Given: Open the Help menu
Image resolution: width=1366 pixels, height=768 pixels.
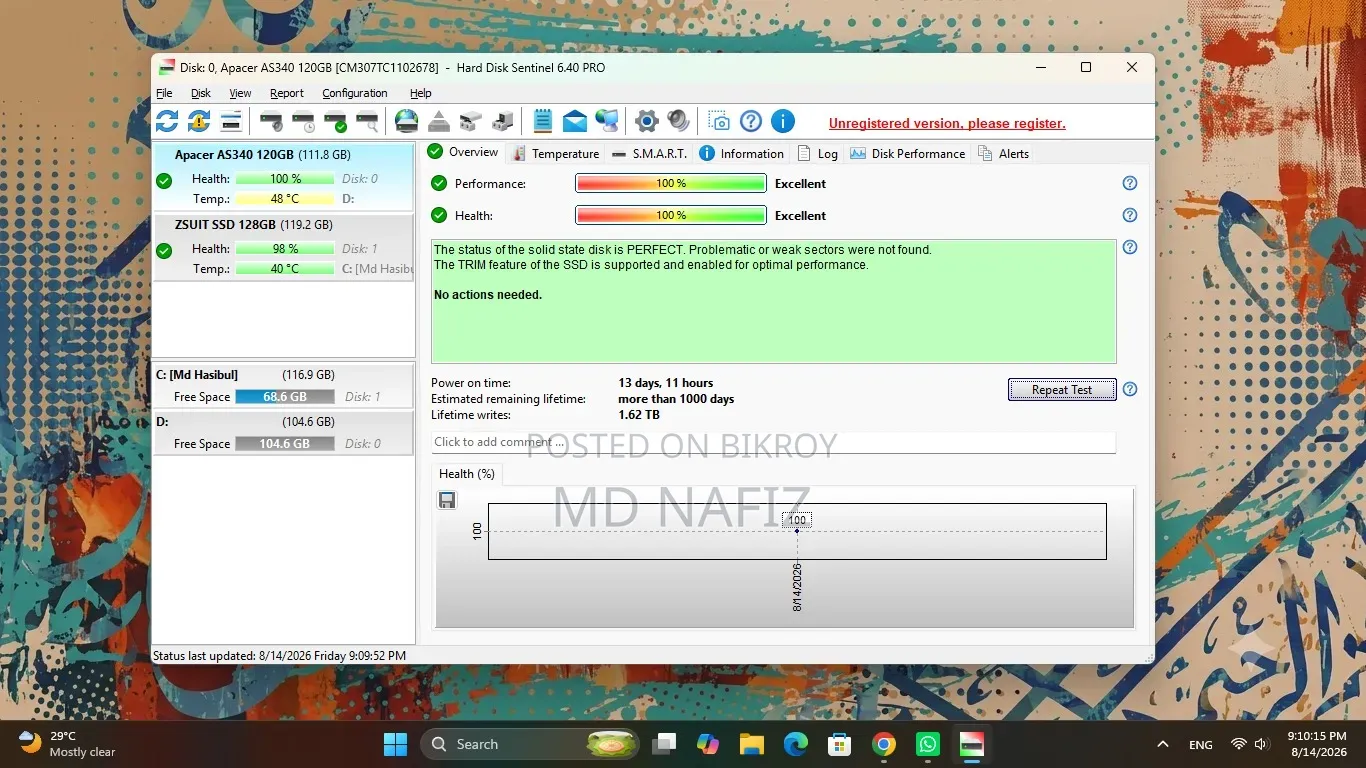Looking at the screenshot, I should point(421,93).
